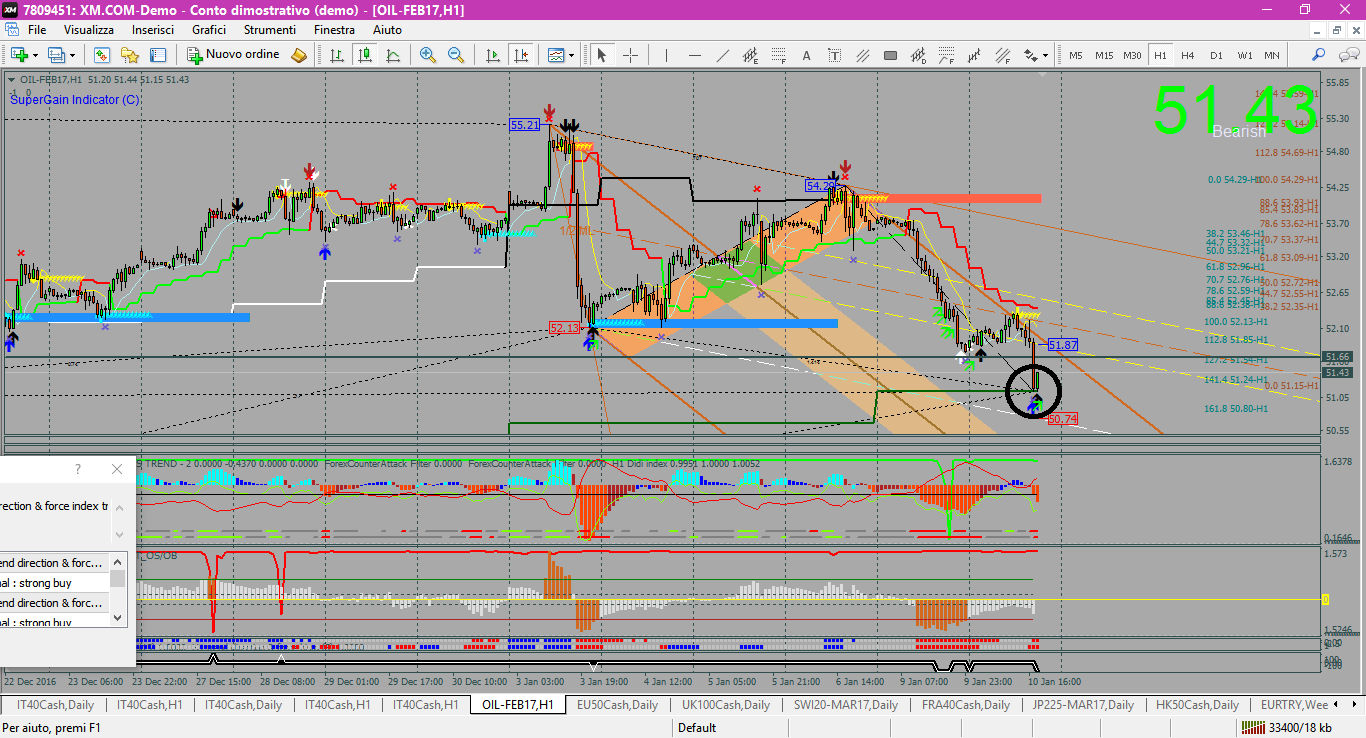This screenshot has width=1366, height=738.
Task: Click the Nuovo ordine button
Action: 235,55
